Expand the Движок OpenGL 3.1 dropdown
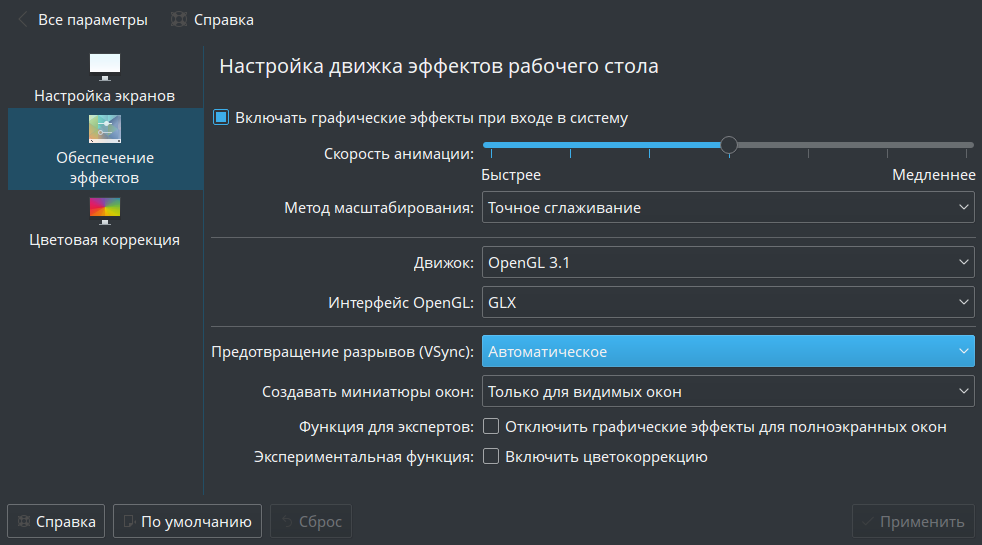Viewport: 982px width, 545px height. [x=728, y=264]
